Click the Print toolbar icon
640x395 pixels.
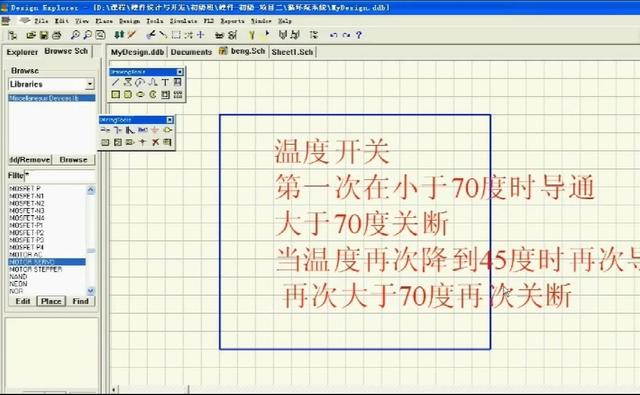pos(56,35)
